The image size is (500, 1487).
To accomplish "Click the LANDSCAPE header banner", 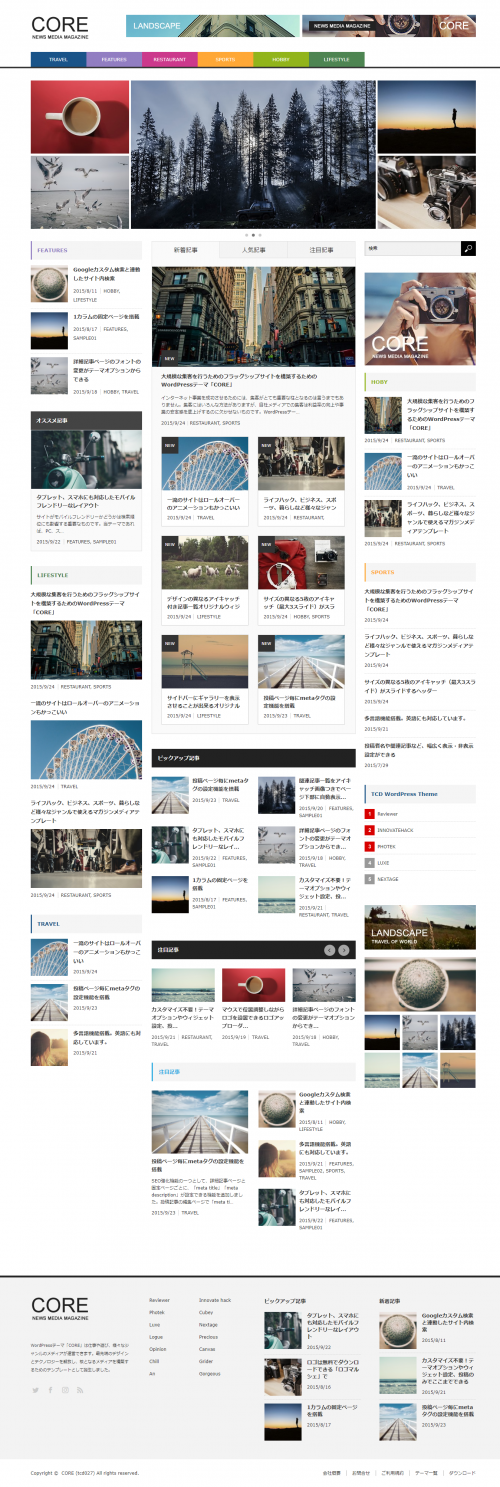I will coord(212,26).
